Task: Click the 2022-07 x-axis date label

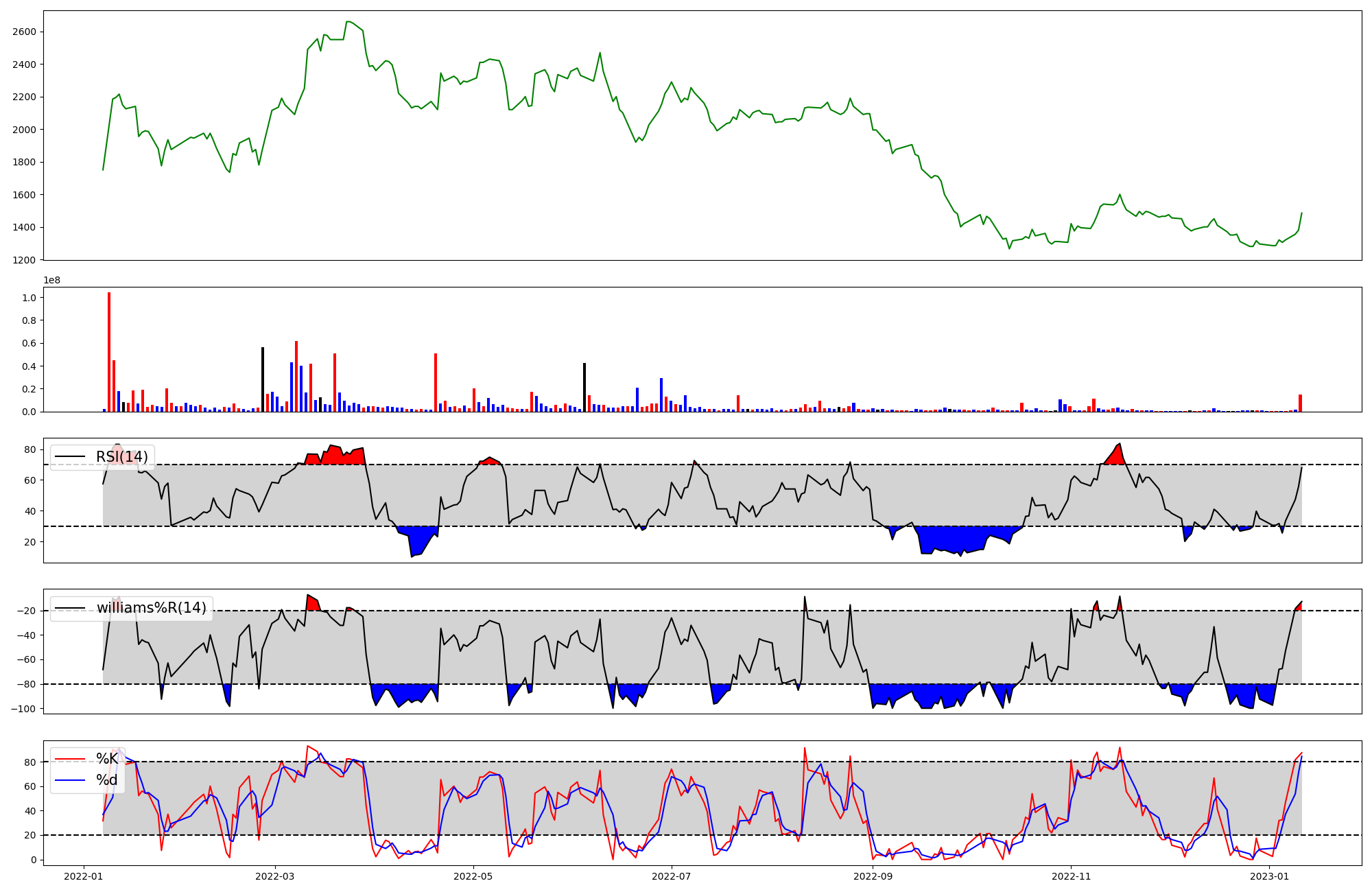Action: point(671,876)
